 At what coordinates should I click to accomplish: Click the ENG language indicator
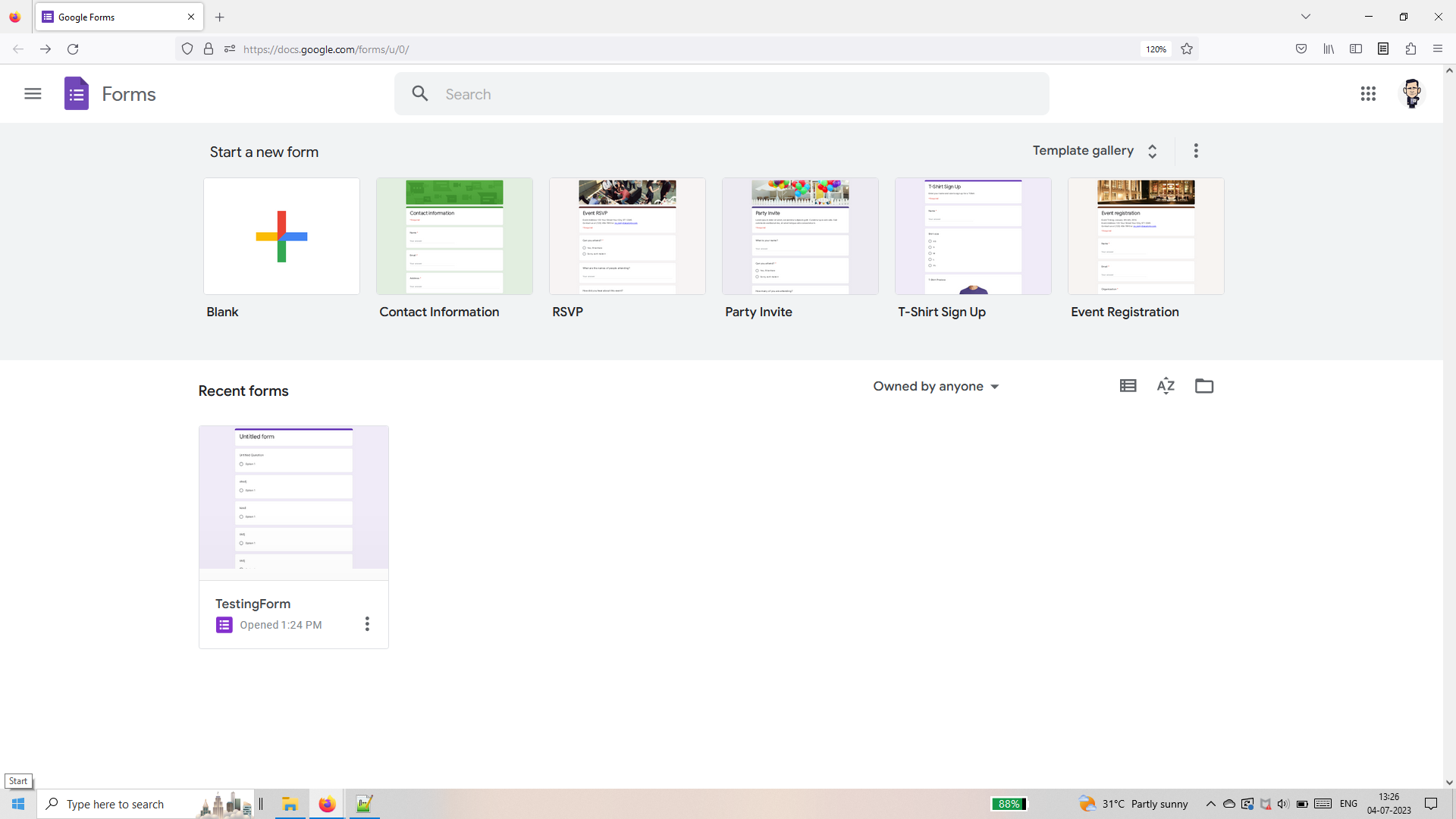tap(1348, 804)
